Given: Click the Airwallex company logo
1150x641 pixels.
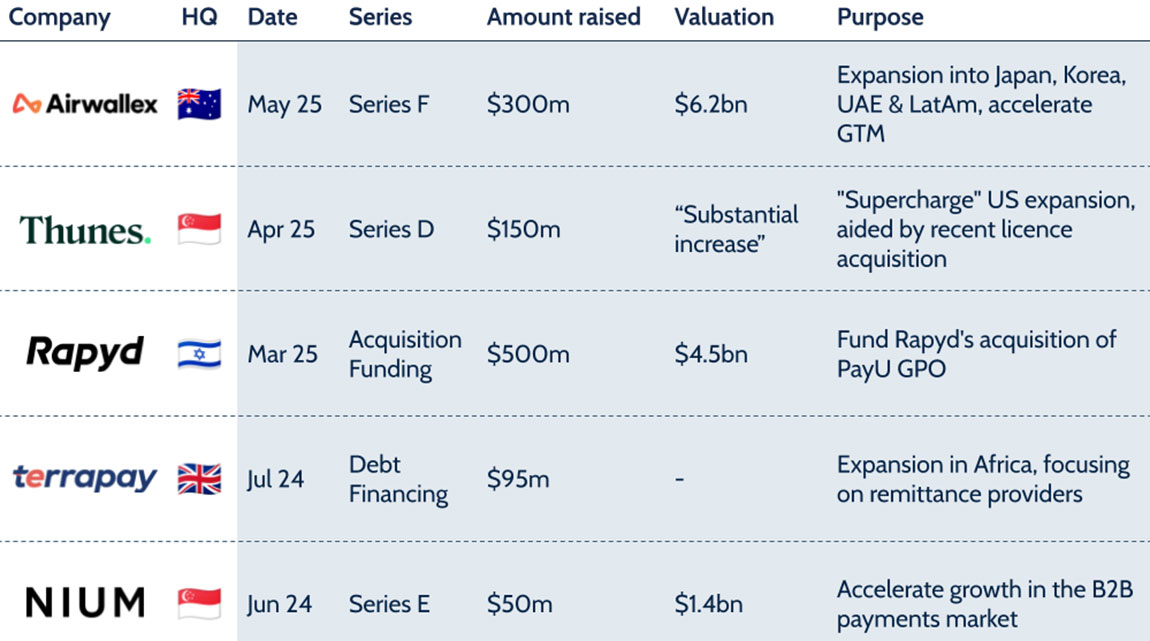Looking at the screenshot, I should click(85, 104).
